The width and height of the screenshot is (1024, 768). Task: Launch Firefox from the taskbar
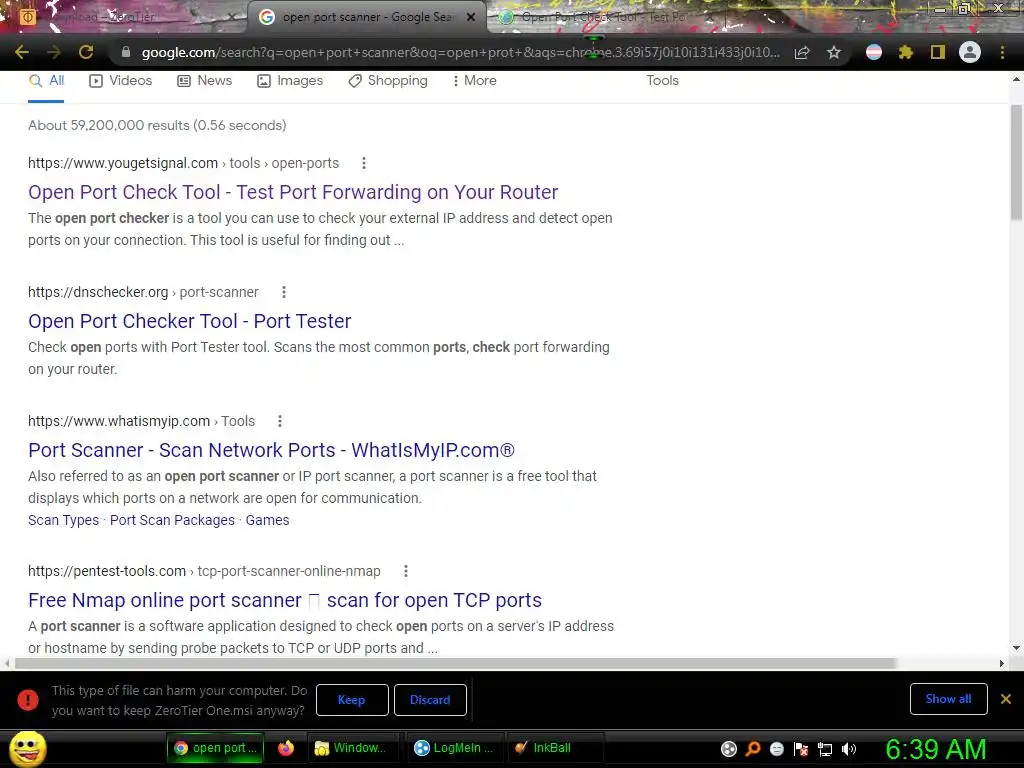(286, 748)
